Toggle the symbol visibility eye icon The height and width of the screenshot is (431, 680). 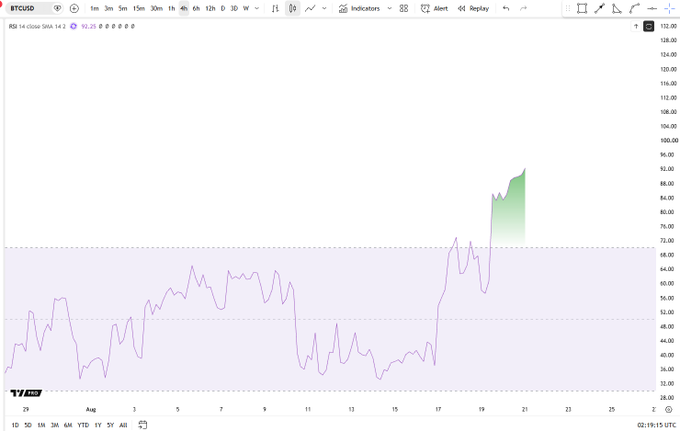click(x=57, y=8)
